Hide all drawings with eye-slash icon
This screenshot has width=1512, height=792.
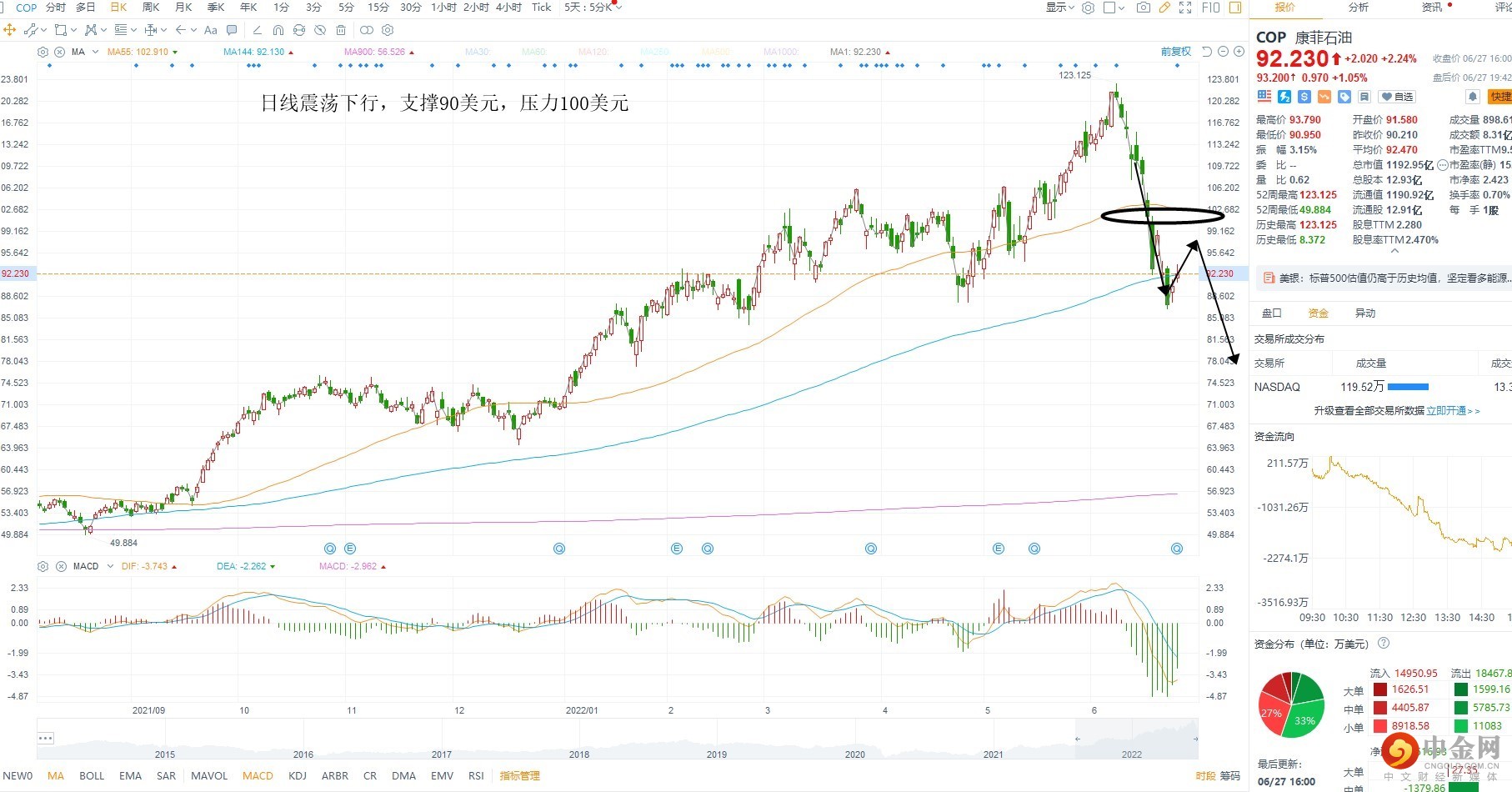pos(319,30)
